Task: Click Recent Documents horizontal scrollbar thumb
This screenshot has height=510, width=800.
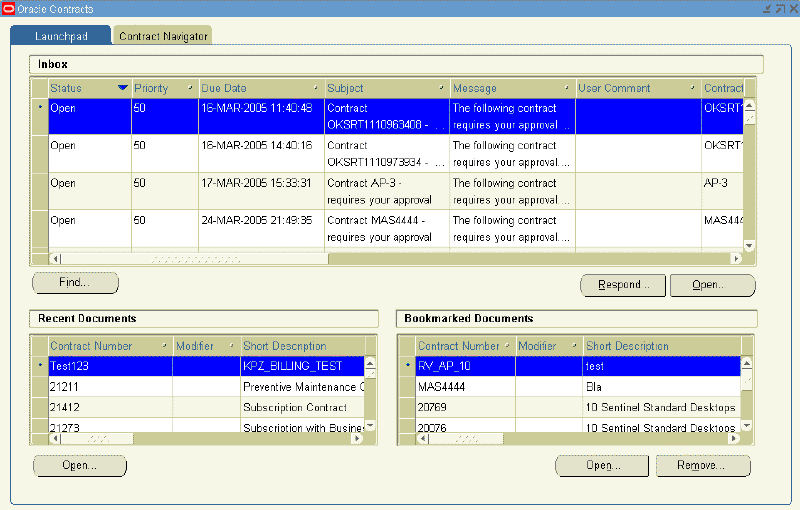Action: [x=97, y=438]
